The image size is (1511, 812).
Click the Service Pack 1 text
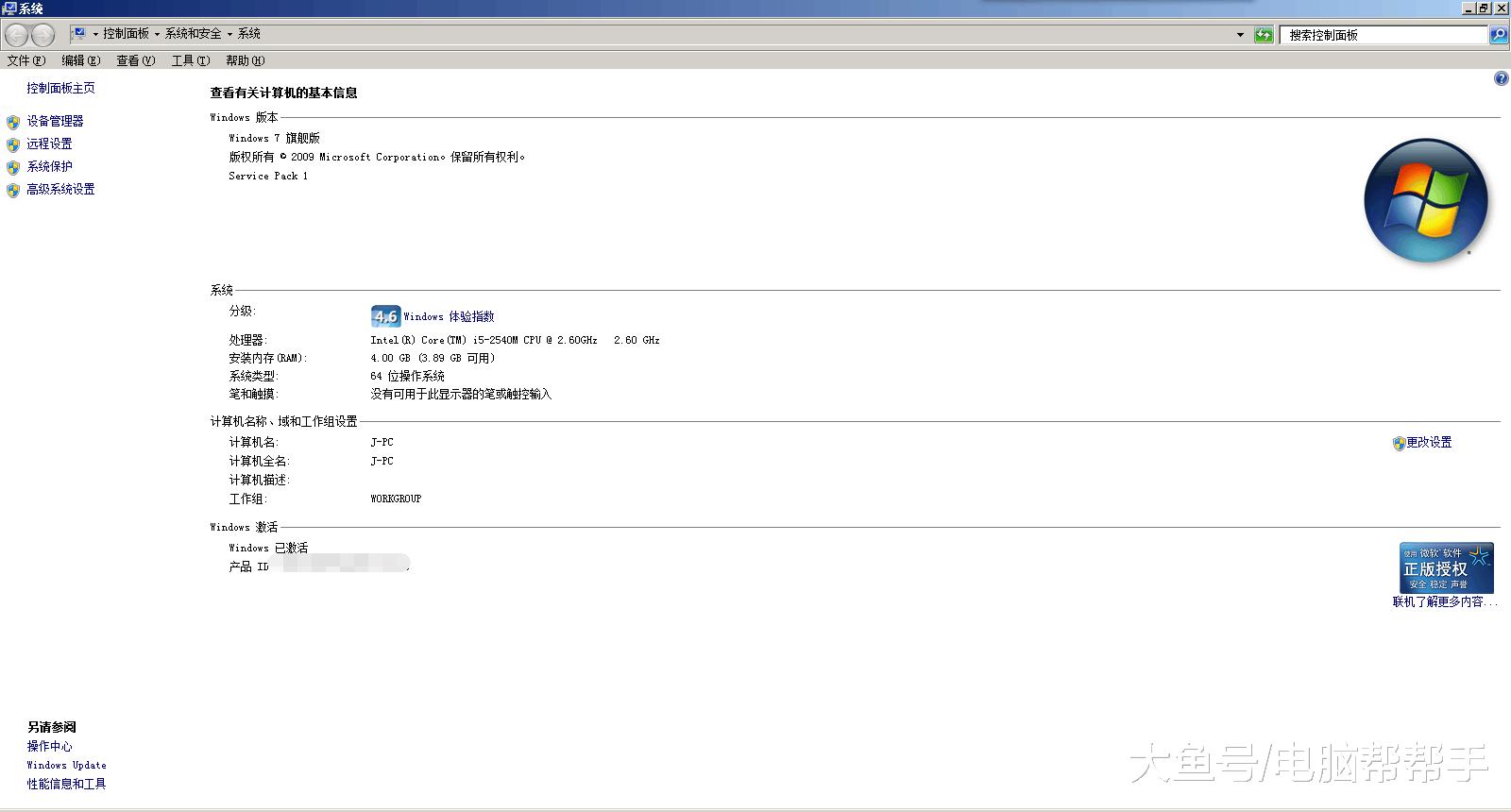point(268,176)
